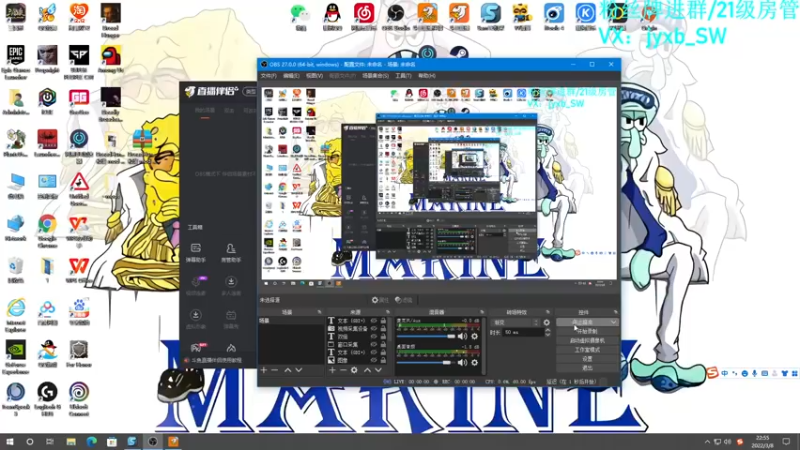
Task: Open the Google Chrome desktop shortcut
Action: [47, 231]
